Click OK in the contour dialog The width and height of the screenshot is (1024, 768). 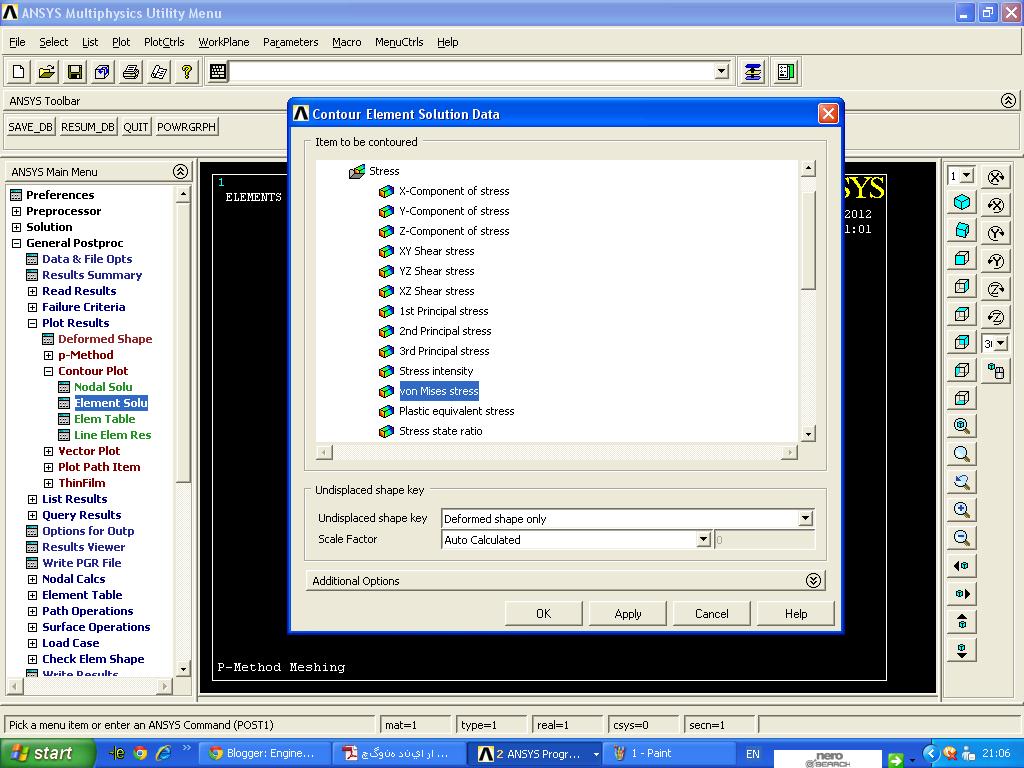point(543,613)
